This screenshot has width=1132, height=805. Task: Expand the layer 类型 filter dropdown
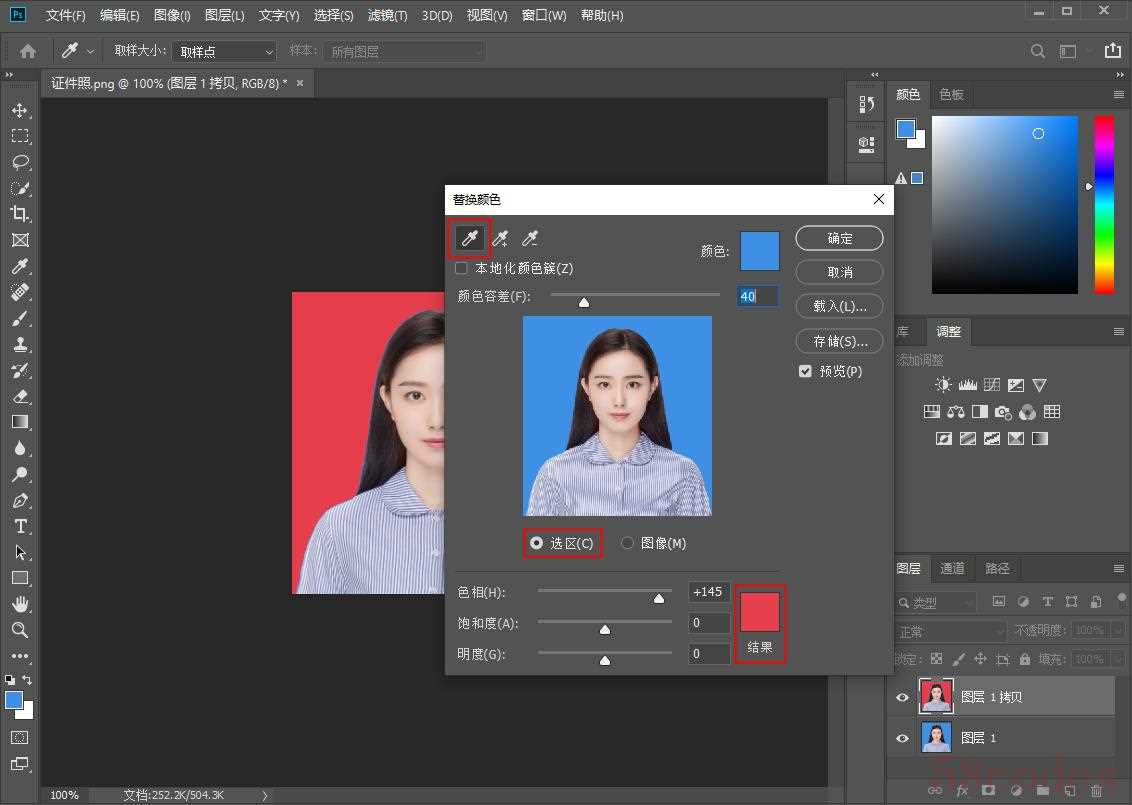(935, 602)
